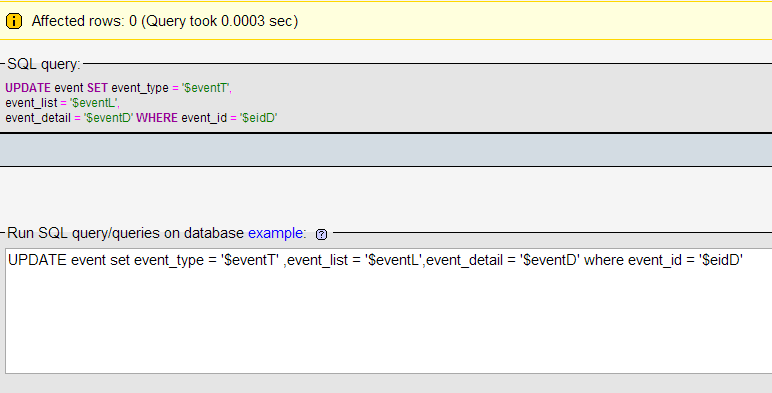Click inside the SQL query textarea
The image size is (772, 393).
pos(388,311)
